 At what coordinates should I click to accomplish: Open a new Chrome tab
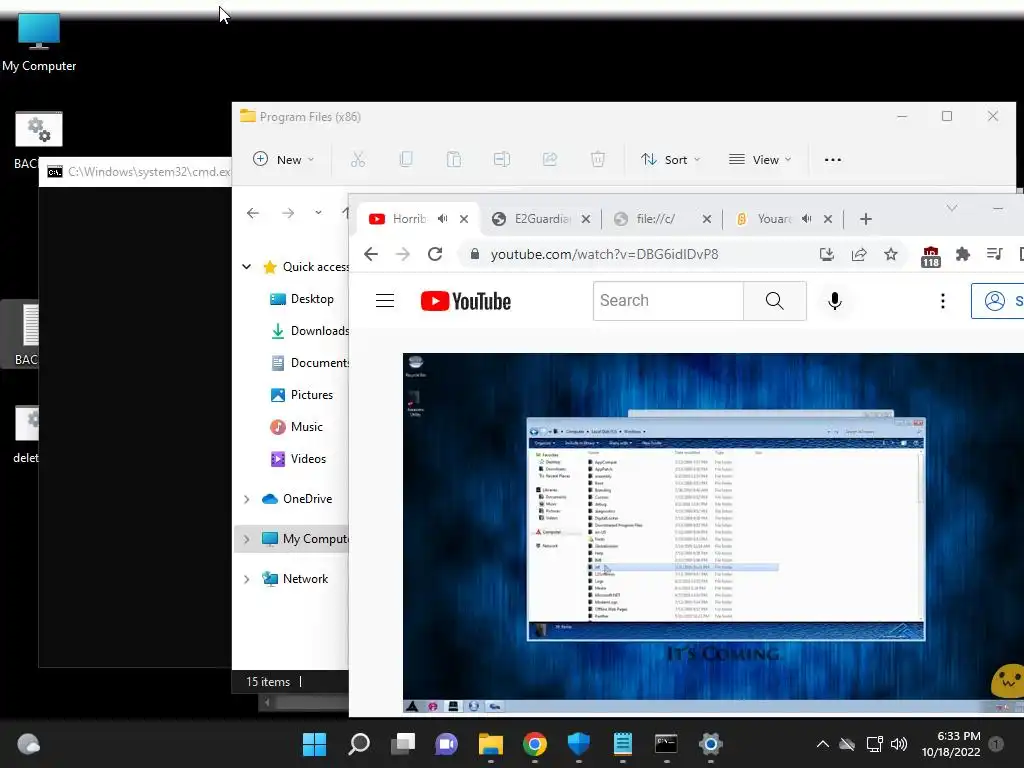(x=866, y=219)
